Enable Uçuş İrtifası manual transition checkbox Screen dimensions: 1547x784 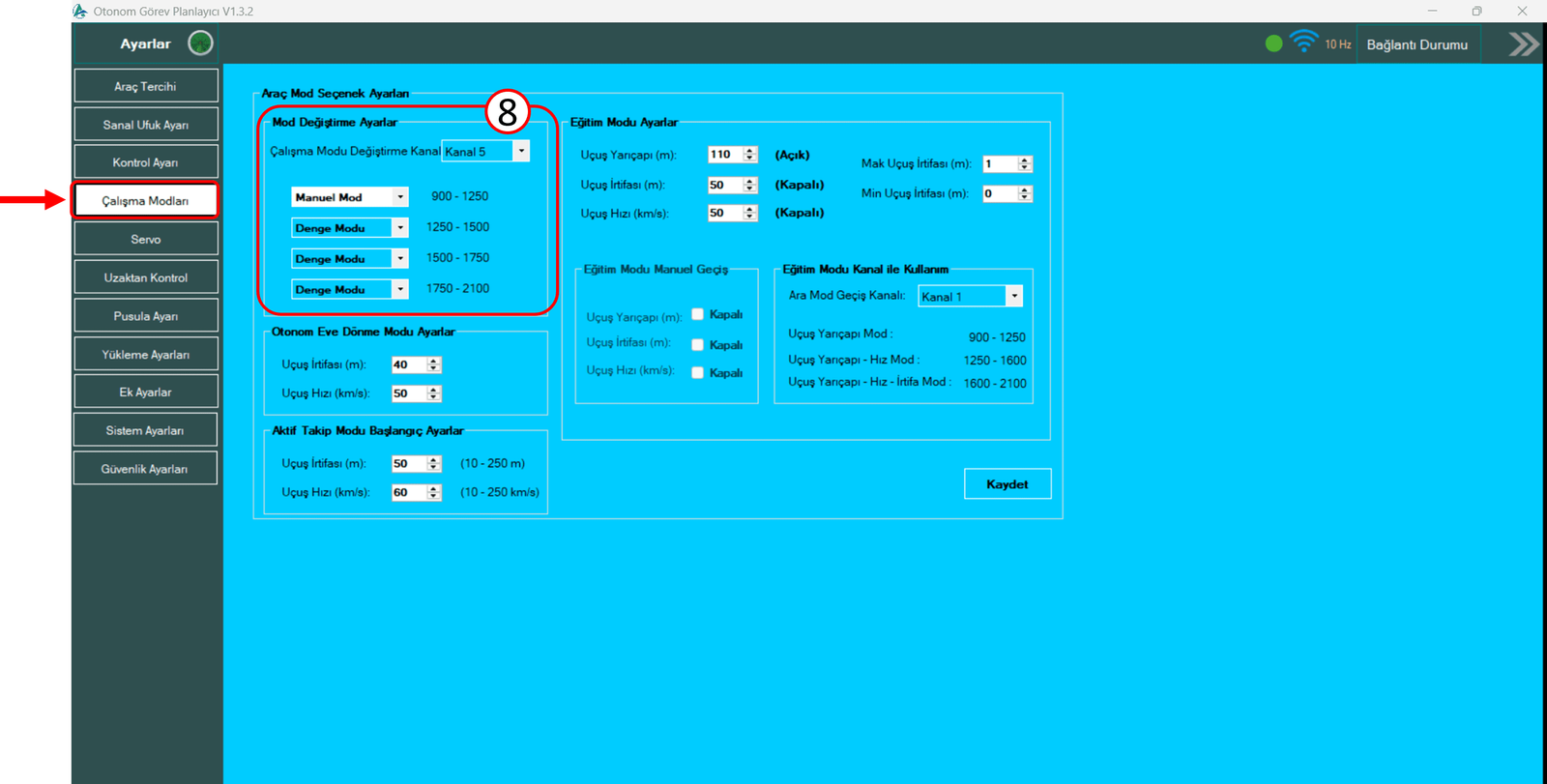pyautogui.click(x=697, y=345)
